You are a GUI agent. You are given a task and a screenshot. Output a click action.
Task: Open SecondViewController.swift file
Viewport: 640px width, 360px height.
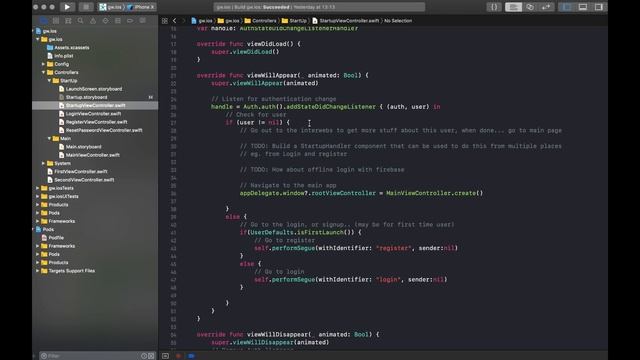tap(80, 180)
